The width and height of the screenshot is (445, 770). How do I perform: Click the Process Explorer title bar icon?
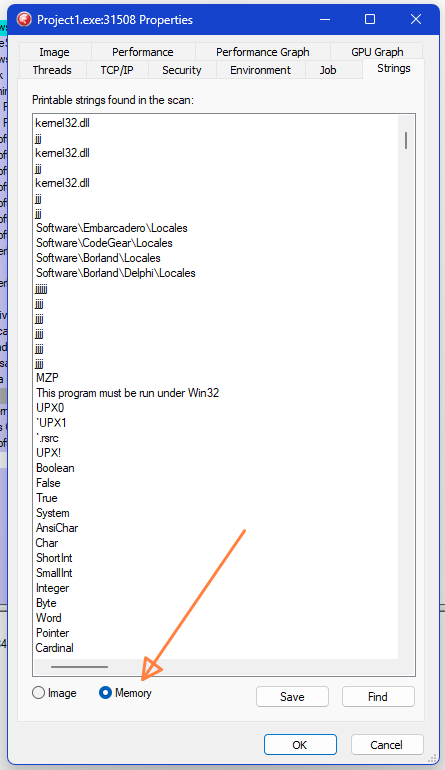click(24, 20)
